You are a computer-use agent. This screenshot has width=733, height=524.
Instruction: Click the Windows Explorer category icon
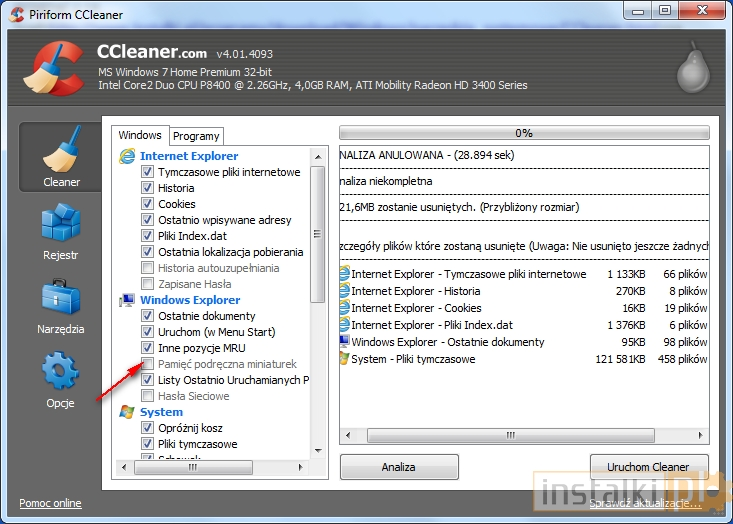127,300
